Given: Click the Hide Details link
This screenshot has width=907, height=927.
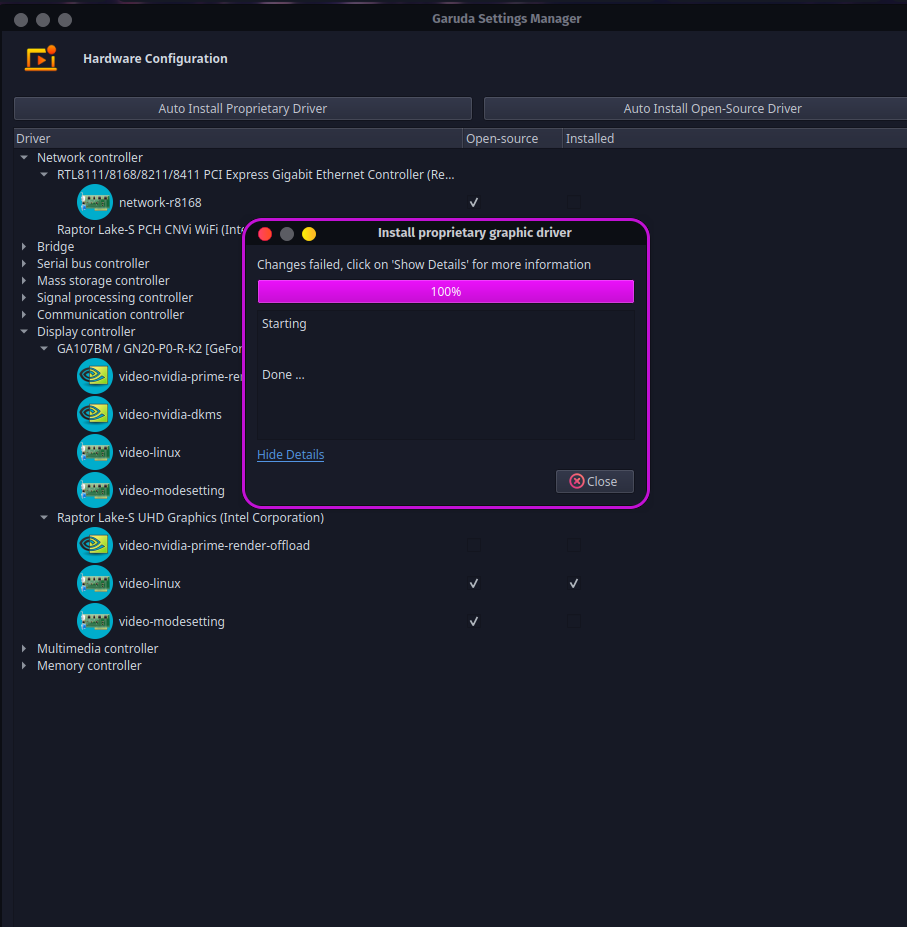Looking at the screenshot, I should (290, 454).
